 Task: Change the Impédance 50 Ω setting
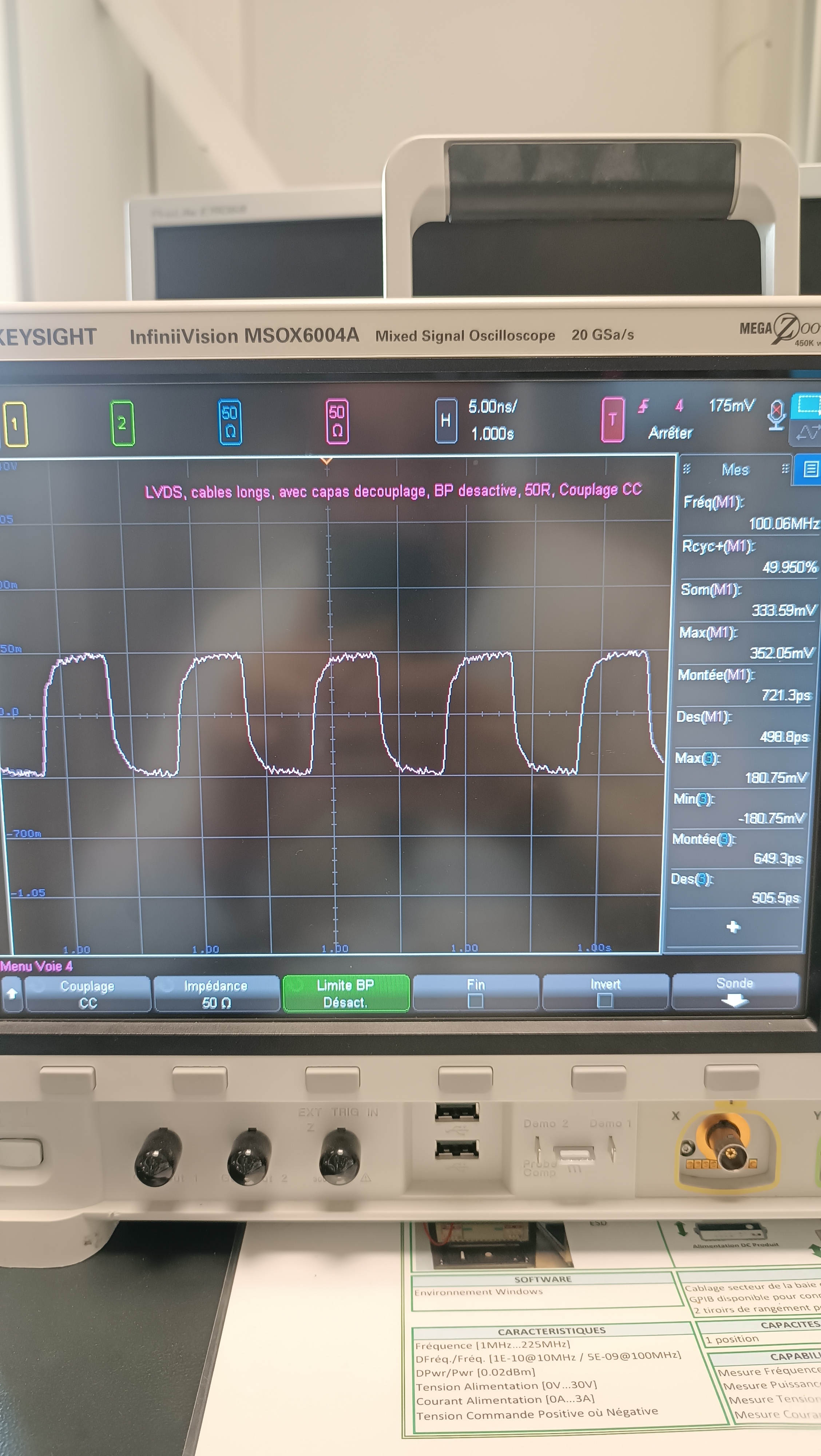click(x=217, y=994)
